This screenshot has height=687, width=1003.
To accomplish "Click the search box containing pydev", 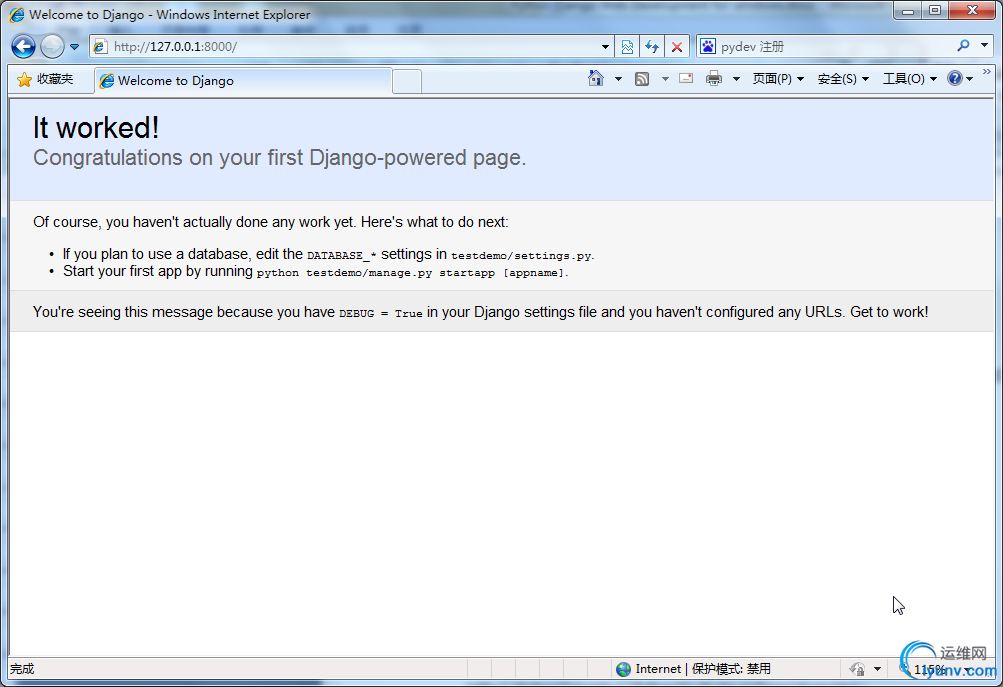I will (835, 47).
